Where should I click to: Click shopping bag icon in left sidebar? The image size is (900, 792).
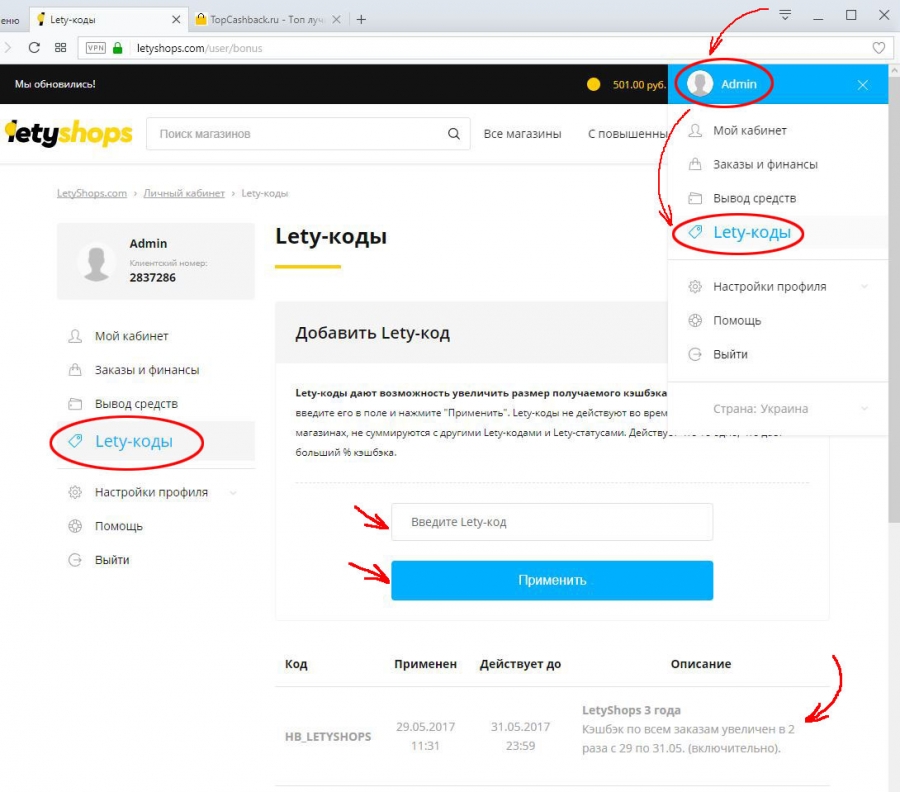click(x=75, y=370)
